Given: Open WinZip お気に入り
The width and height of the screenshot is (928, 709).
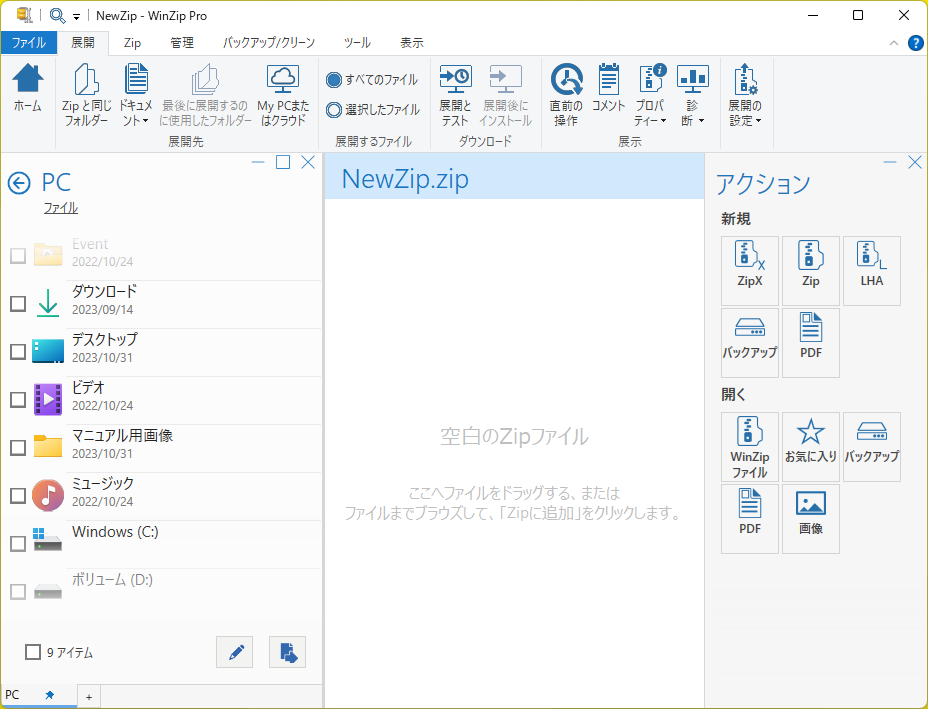Looking at the screenshot, I should [x=810, y=446].
